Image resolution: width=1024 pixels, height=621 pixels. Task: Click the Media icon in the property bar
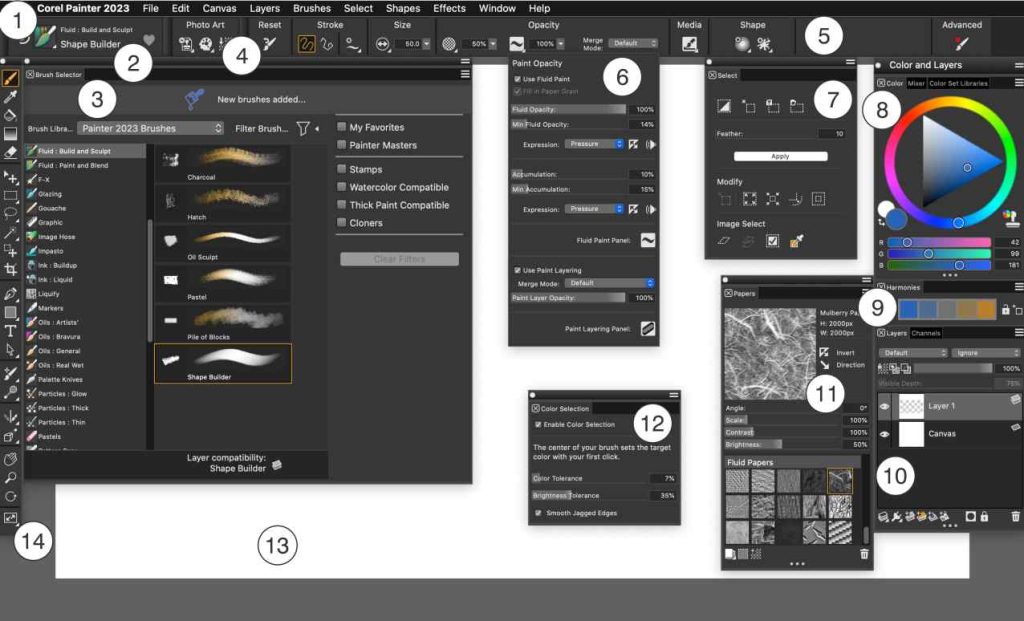(x=689, y=44)
